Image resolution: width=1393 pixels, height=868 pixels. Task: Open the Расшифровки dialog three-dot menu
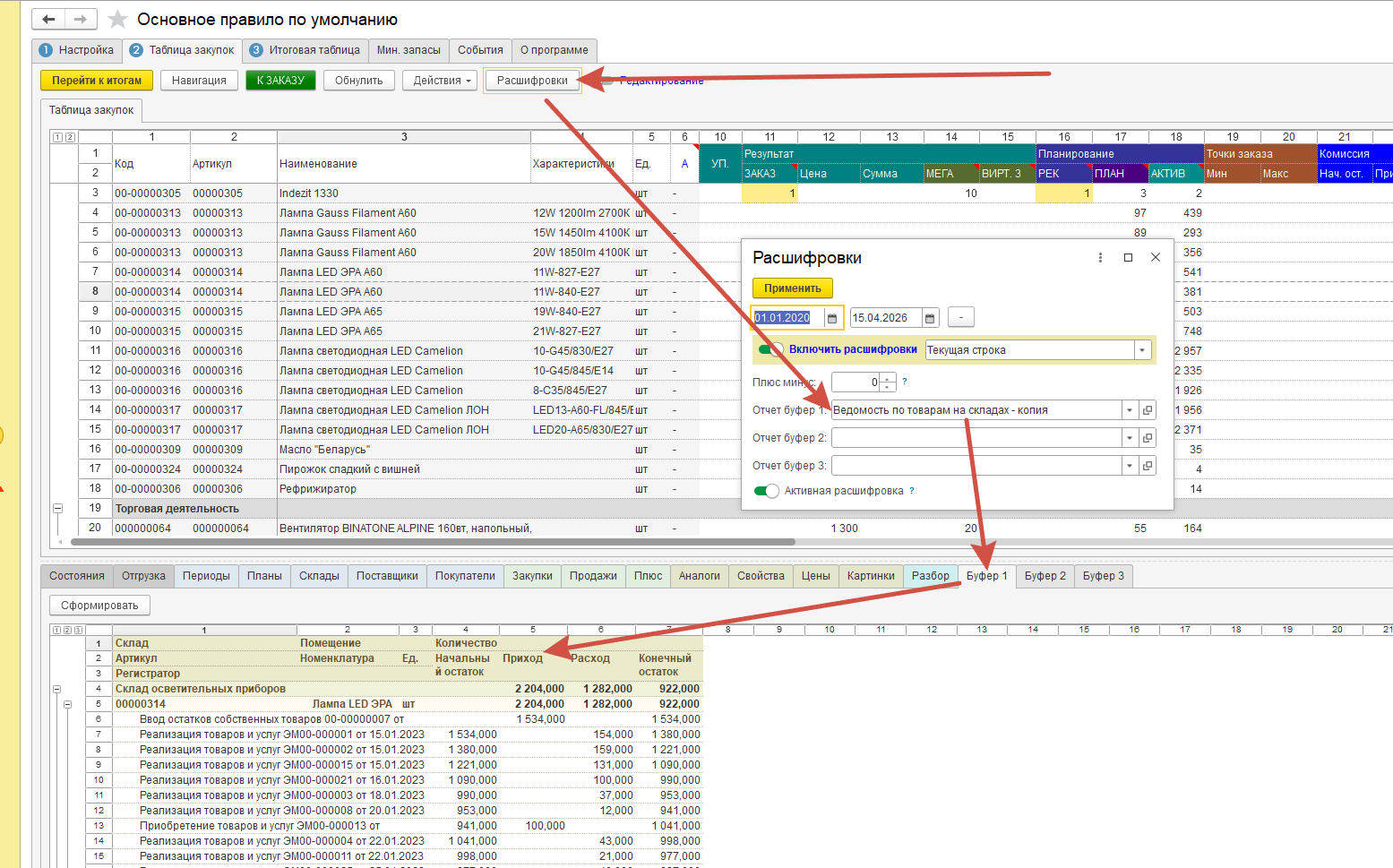coord(1100,257)
